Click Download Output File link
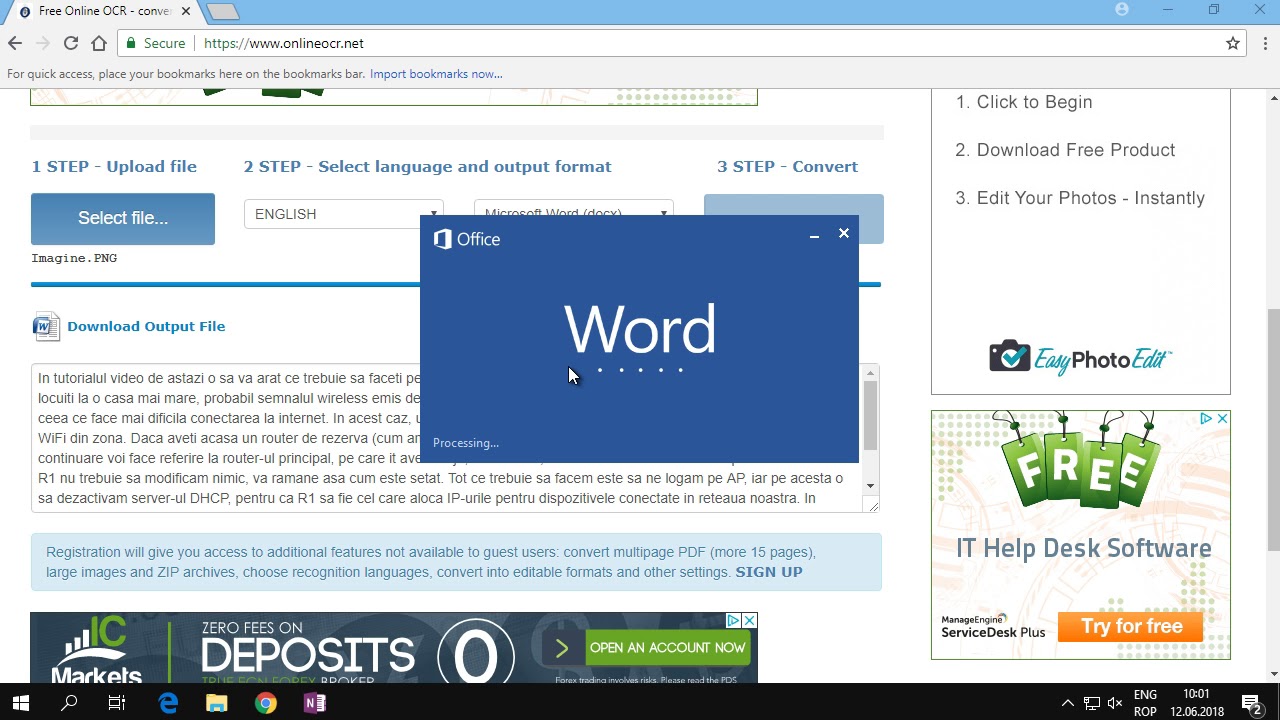 146,326
